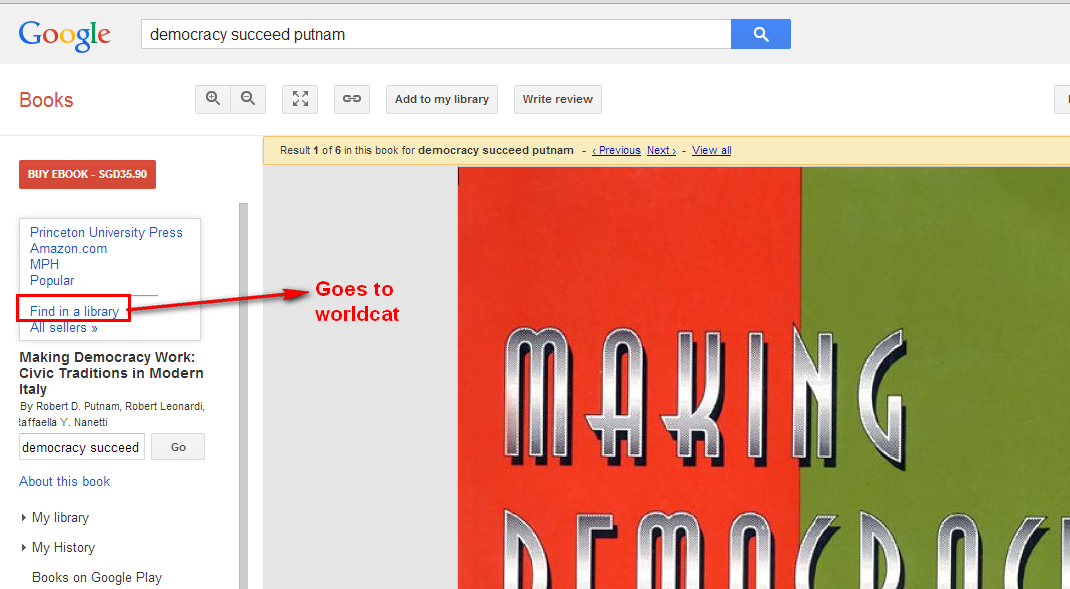The image size is (1070, 589).
Task: Open About this book link
Action: (x=64, y=481)
